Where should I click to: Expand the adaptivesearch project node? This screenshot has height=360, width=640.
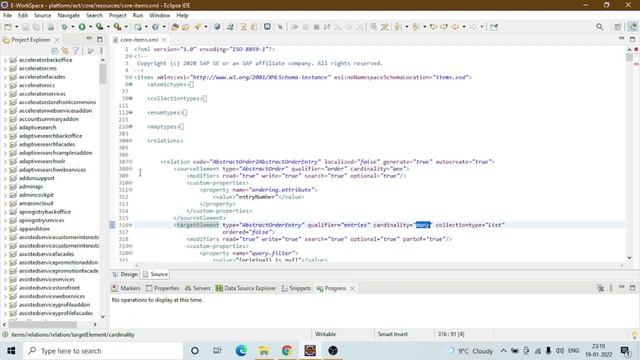(5, 128)
